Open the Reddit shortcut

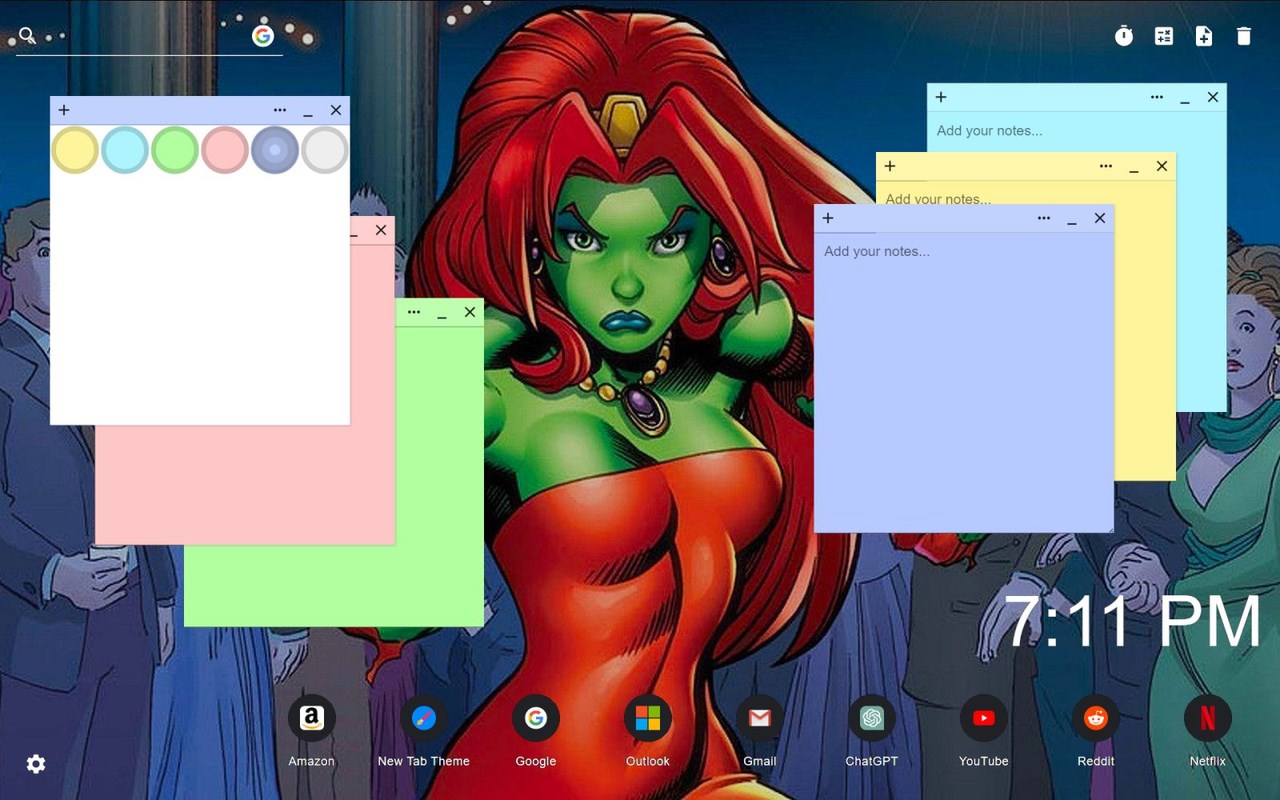click(x=1096, y=718)
